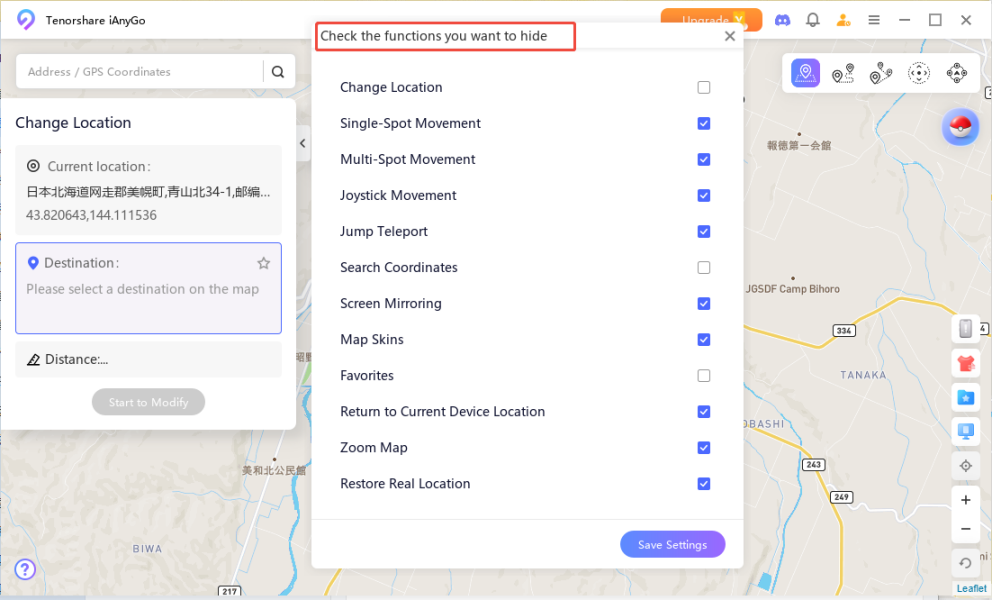Open notifications bell icon
Image resolution: width=992 pixels, height=600 pixels.
(x=812, y=20)
